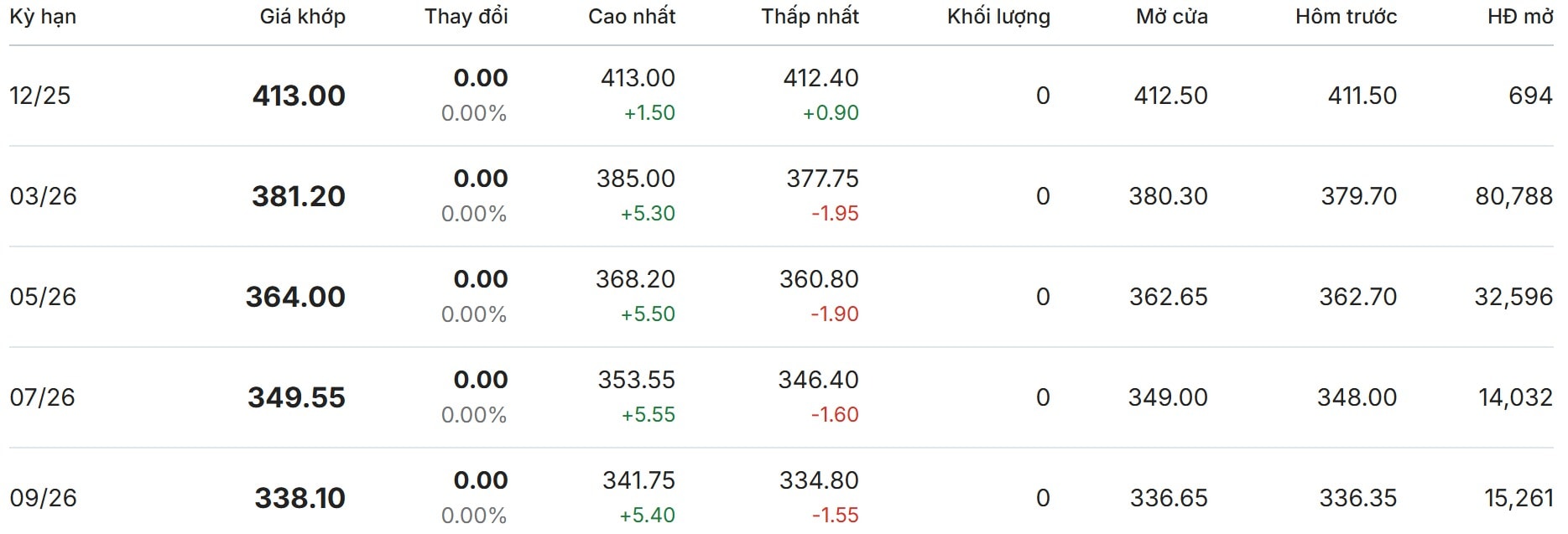Image resolution: width=1568 pixels, height=534 pixels.
Task: Click the "Thay đổi" column header
Action: [x=466, y=17]
